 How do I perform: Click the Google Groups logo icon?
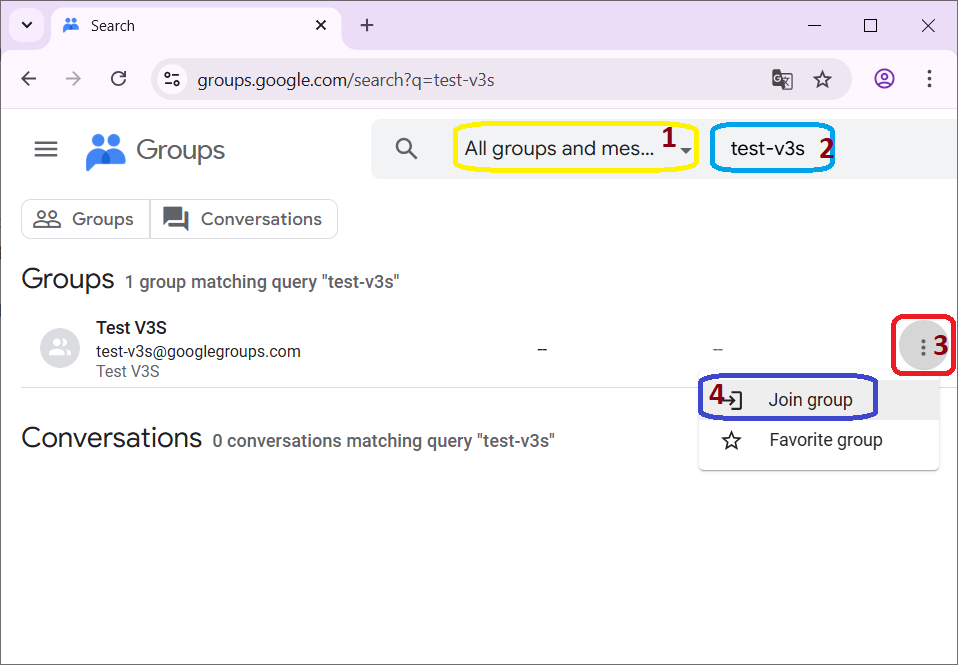point(105,151)
